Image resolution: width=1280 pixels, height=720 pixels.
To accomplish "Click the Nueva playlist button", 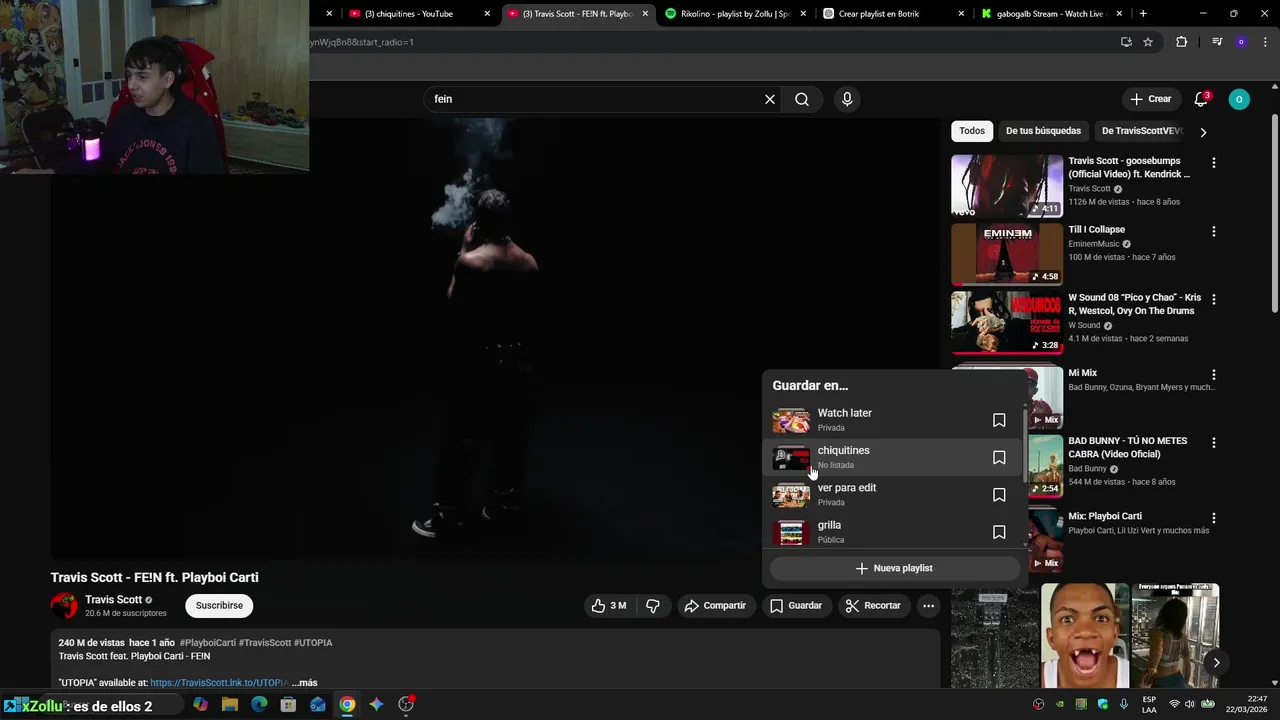I will coord(894,568).
